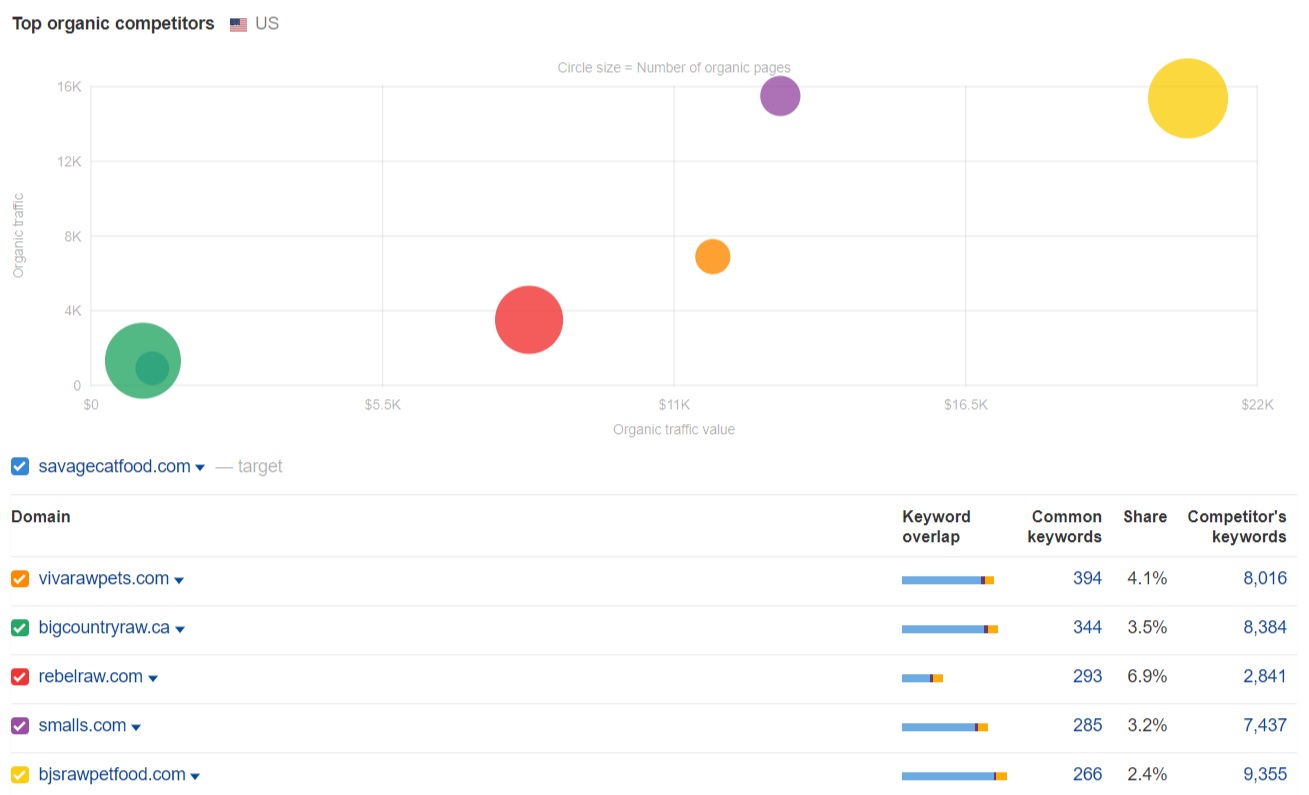
Task: Click common keywords count 394
Action: [1087, 578]
